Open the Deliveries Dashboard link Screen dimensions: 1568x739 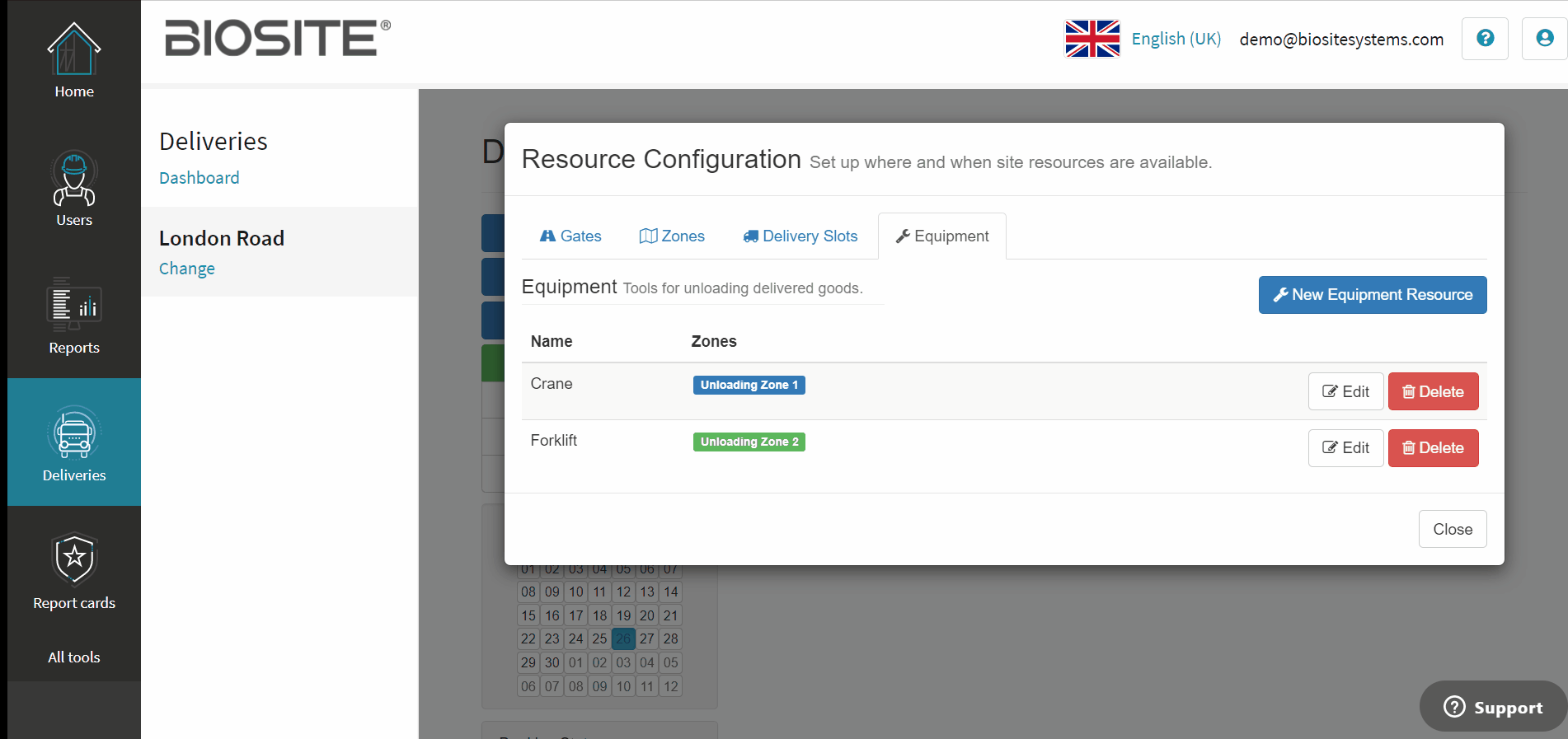[x=200, y=178]
